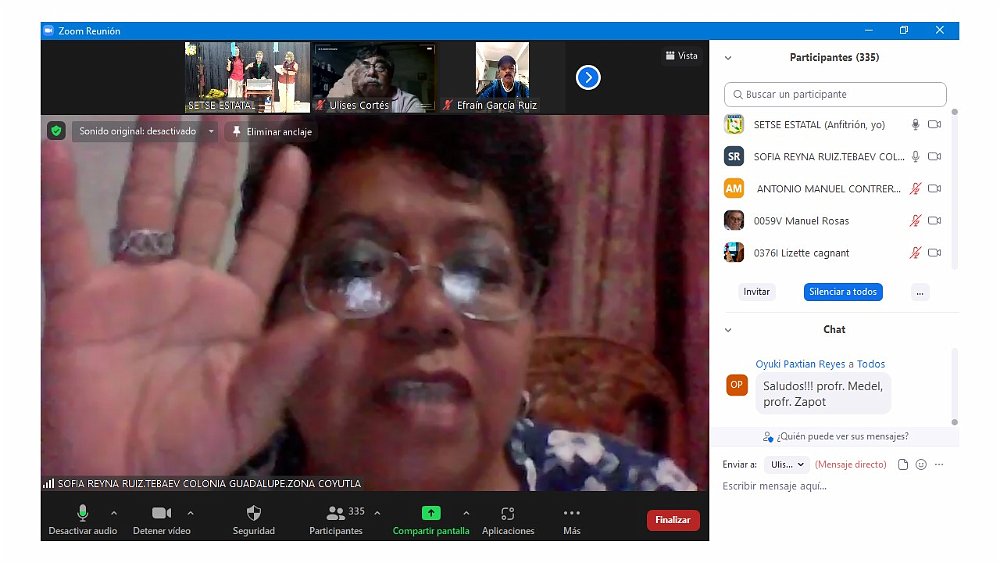Stop the camera with Detener video
This screenshot has width=1000, height=563.
[161, 513]
